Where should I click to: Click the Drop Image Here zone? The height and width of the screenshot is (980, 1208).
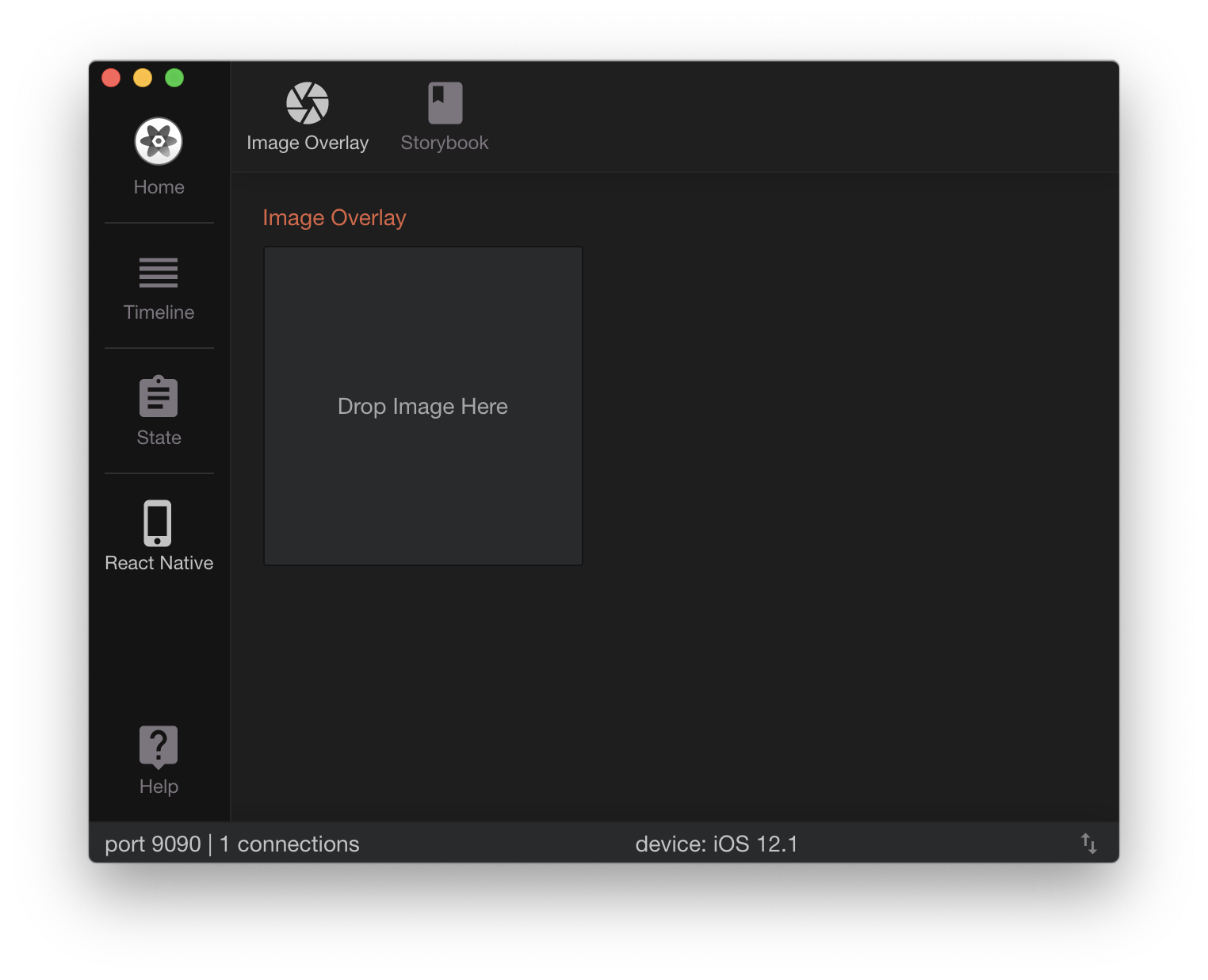pos(423,406)
